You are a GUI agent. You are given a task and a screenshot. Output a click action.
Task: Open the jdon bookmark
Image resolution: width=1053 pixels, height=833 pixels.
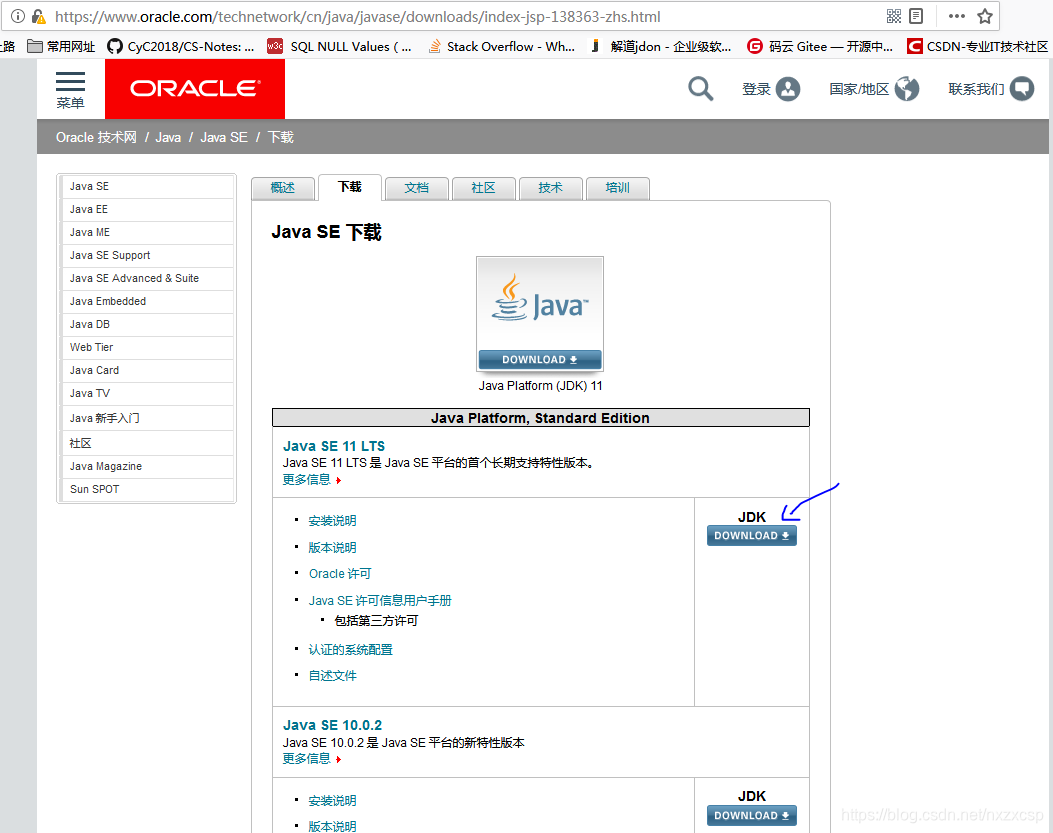pos(661,46)
